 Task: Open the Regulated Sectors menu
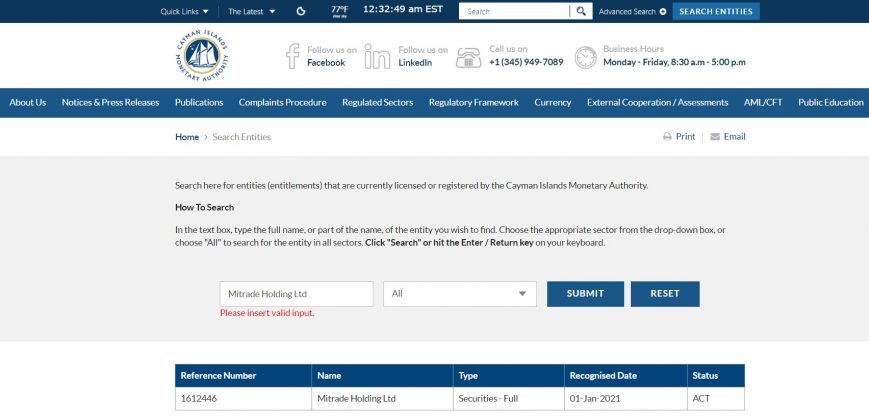[377, 103]
